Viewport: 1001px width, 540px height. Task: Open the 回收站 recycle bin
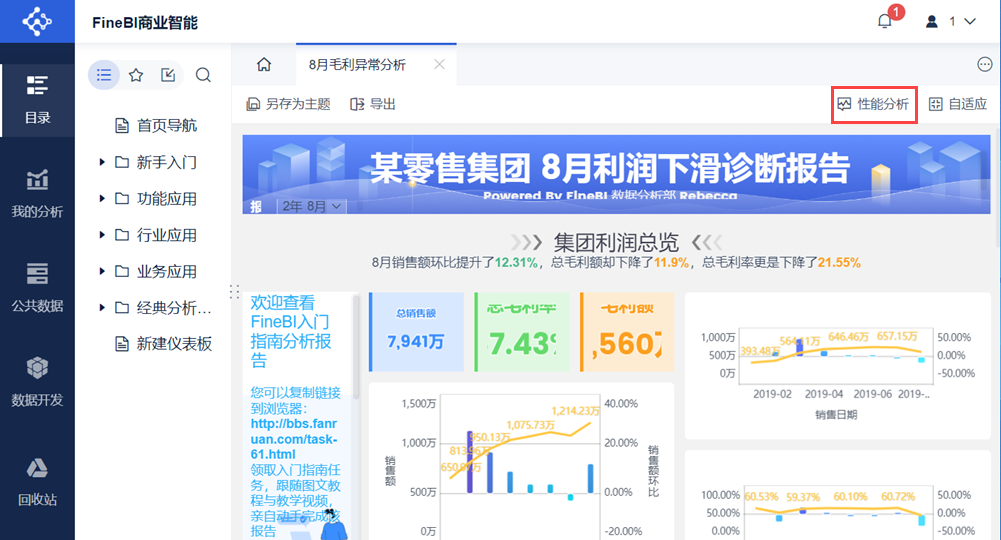(x=37, y=481)
